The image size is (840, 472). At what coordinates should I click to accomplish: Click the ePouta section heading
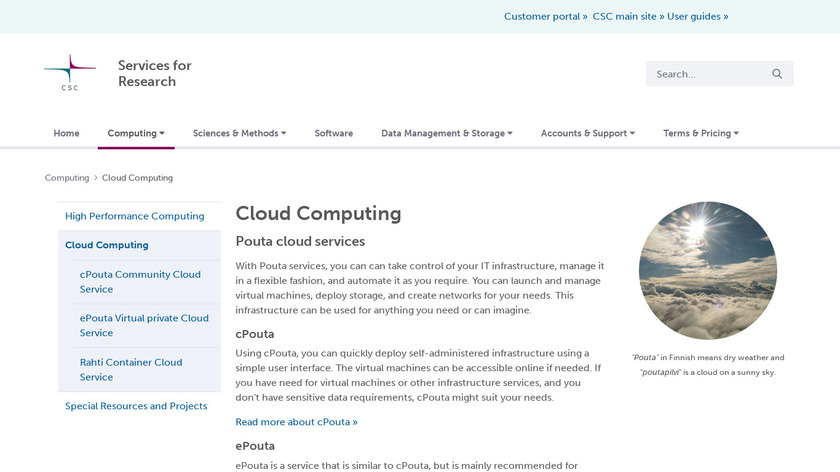[x=255, y=446]
